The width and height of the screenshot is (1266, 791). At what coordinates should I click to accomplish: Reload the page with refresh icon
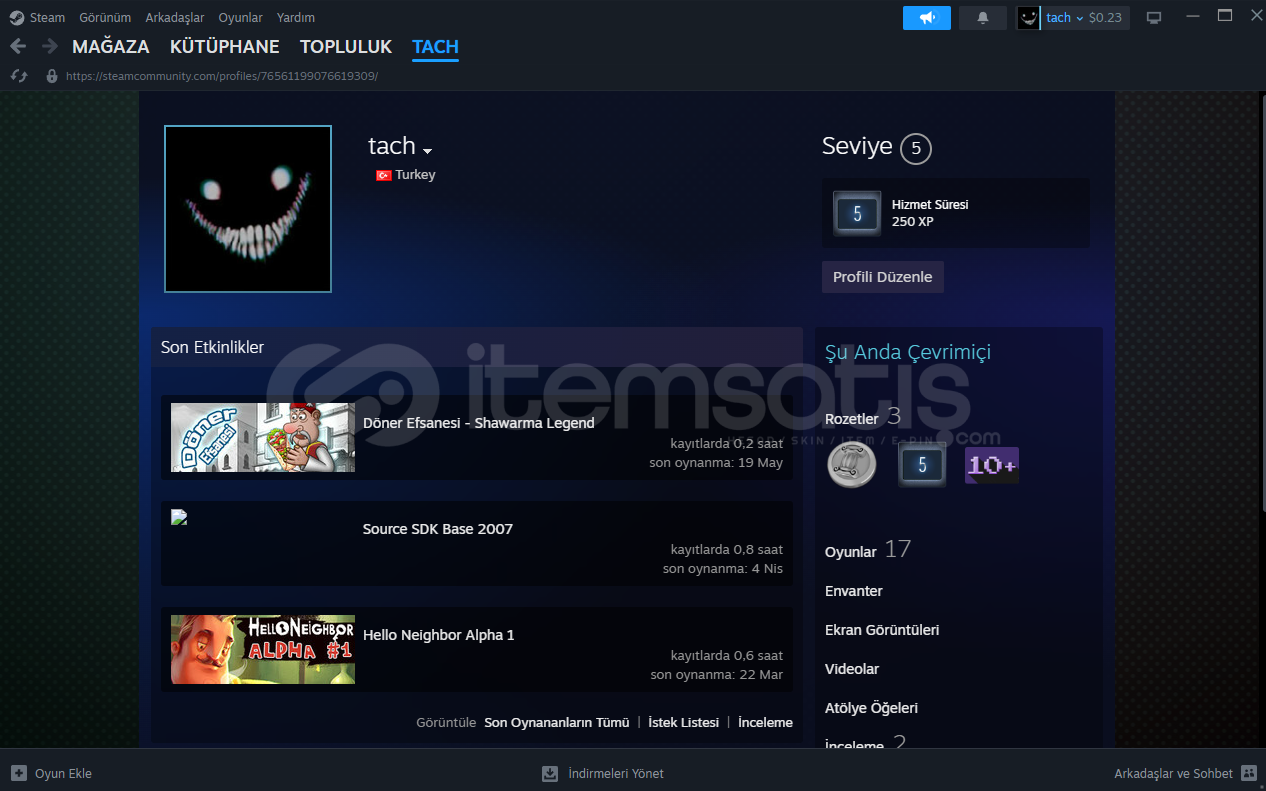pos(19,76)
